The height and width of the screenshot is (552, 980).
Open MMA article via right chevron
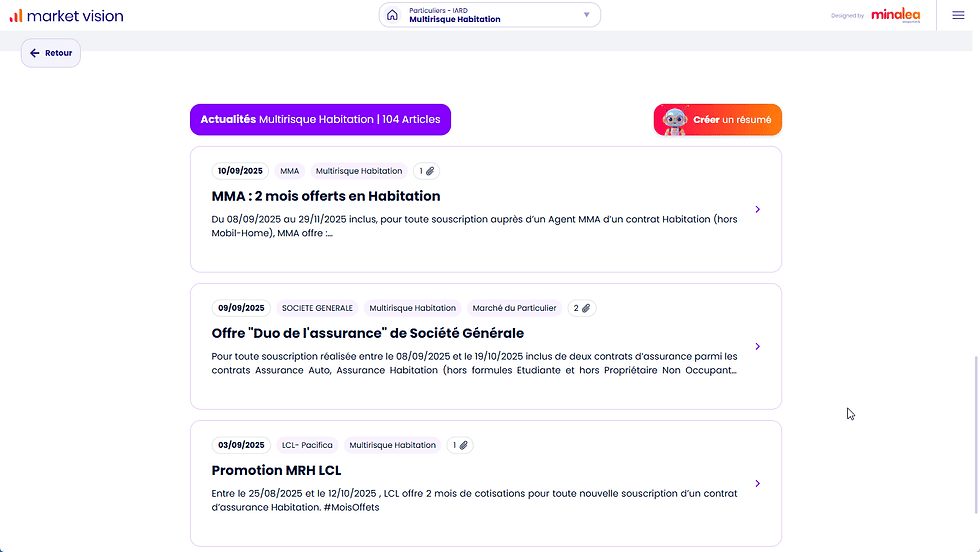click(x=758, y=210)
